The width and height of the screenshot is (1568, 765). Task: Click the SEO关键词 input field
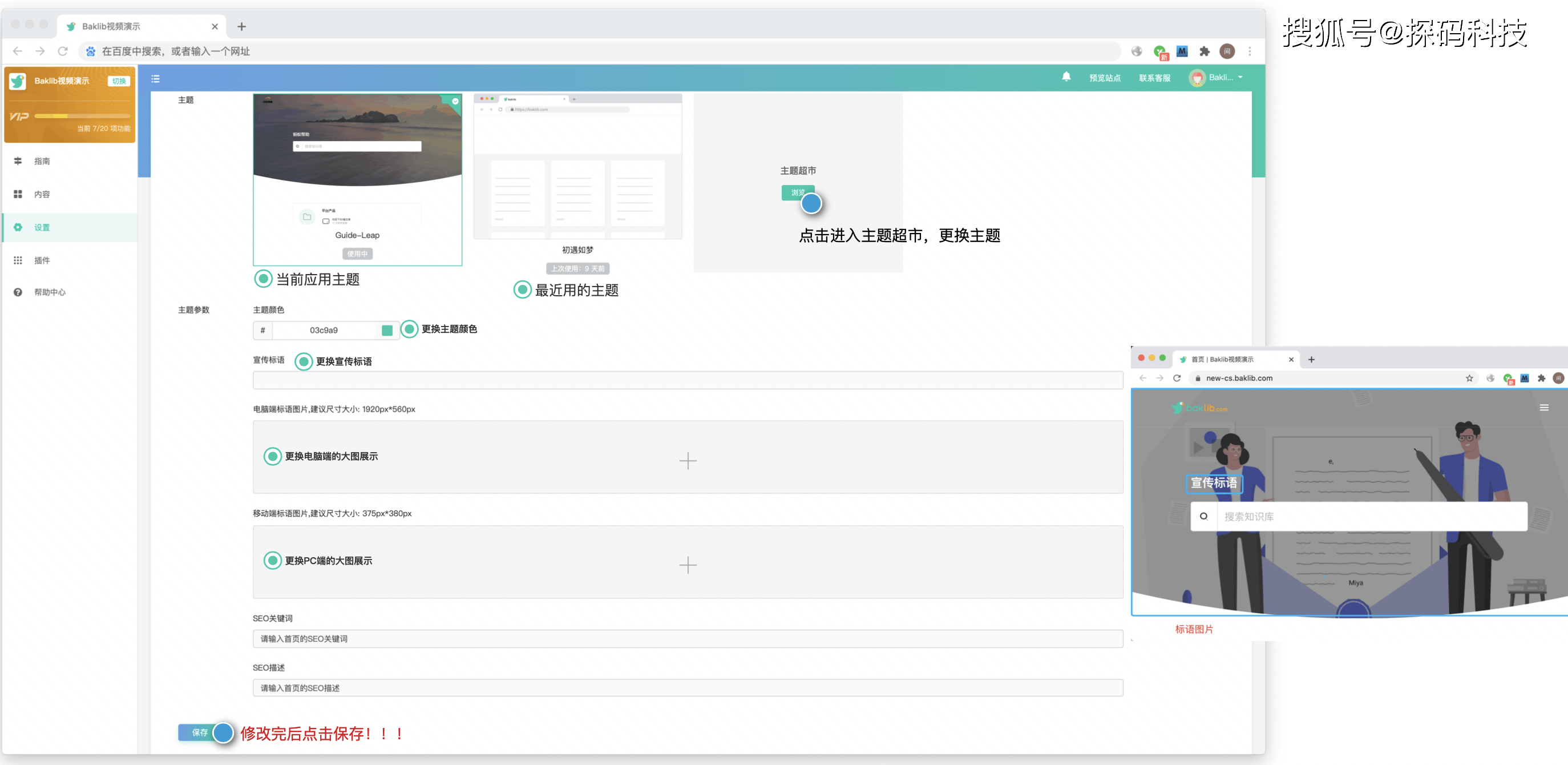[688, 638]
